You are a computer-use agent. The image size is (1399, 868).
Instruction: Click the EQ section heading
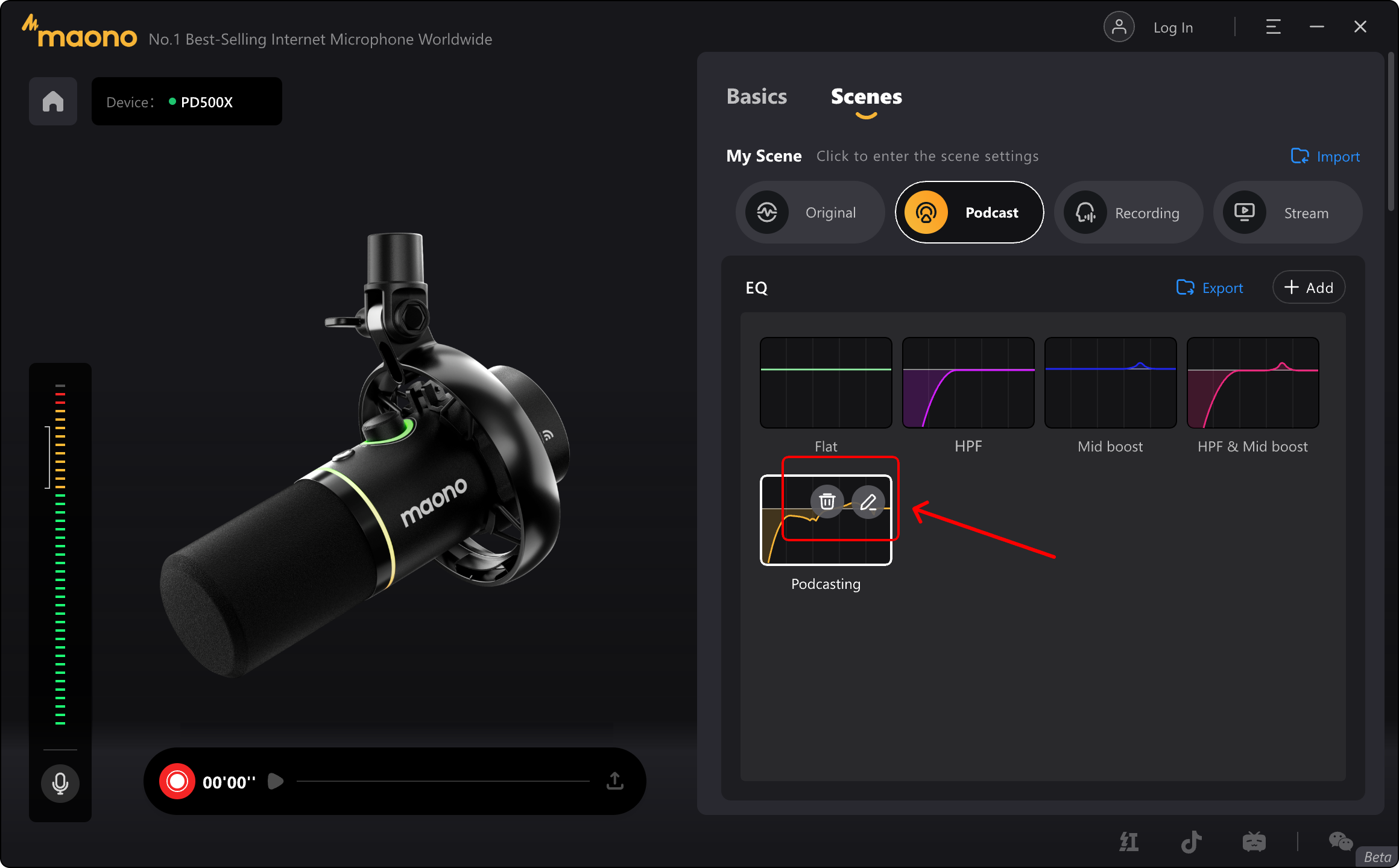pyautogui.click(x=756, y=288)
